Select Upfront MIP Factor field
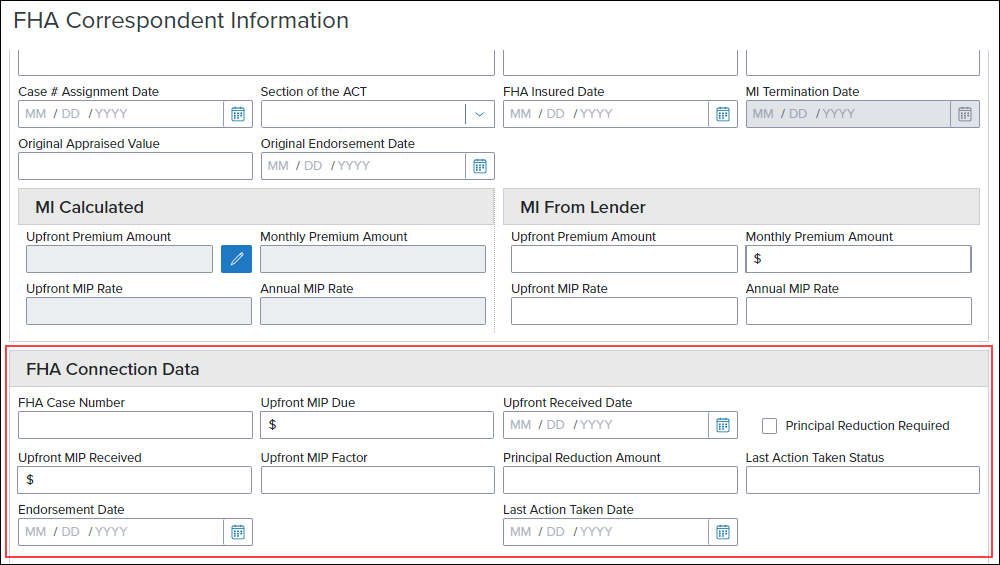 tap(378, 480)
